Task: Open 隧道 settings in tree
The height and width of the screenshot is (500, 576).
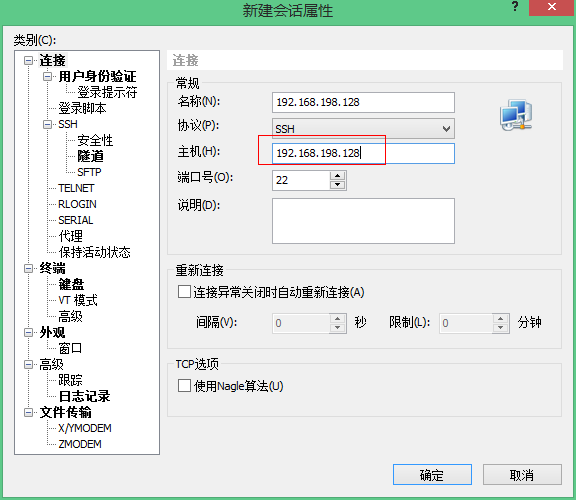Action: (x=90, y=156)
